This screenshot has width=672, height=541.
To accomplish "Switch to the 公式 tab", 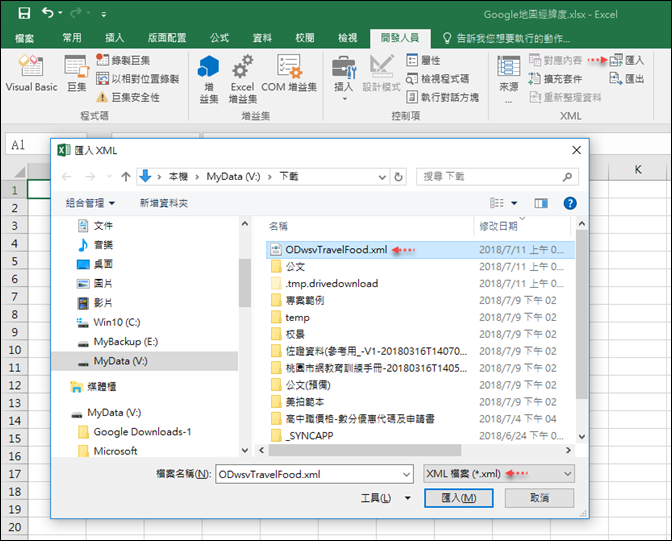I will (219, 38).
